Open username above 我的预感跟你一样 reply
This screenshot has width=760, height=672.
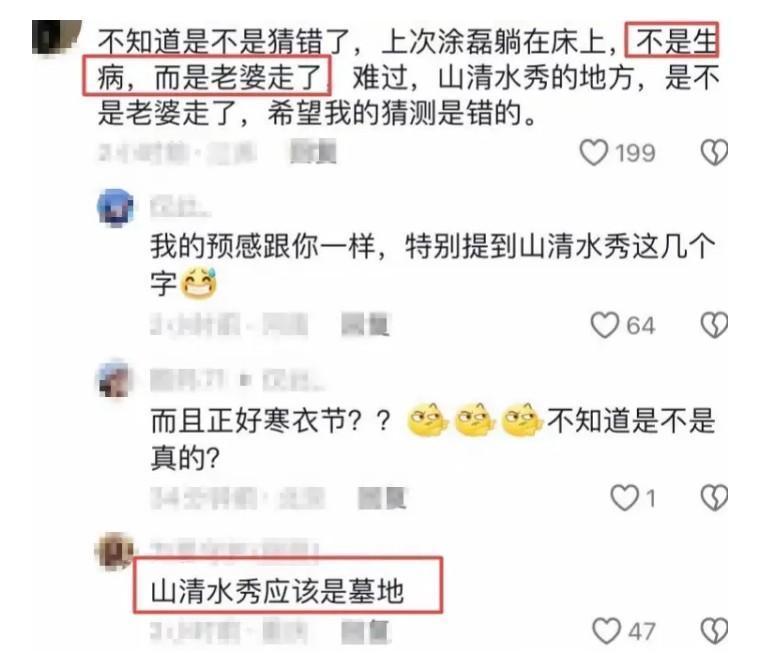coord(180,207)
